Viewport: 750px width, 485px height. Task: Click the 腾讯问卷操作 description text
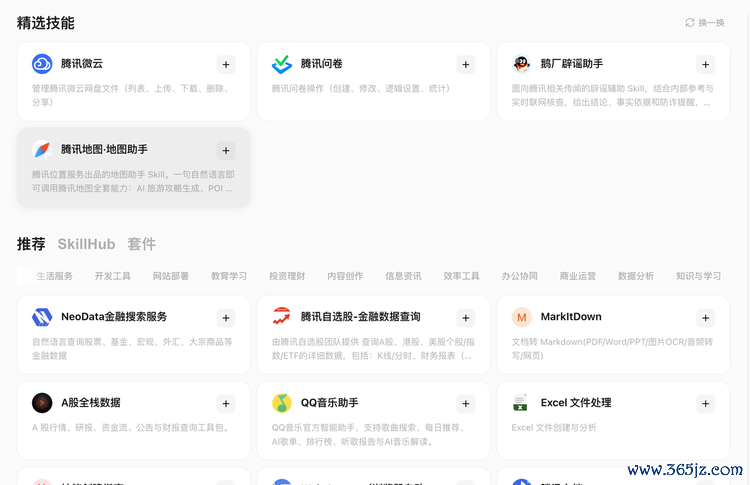coord(361,88)
